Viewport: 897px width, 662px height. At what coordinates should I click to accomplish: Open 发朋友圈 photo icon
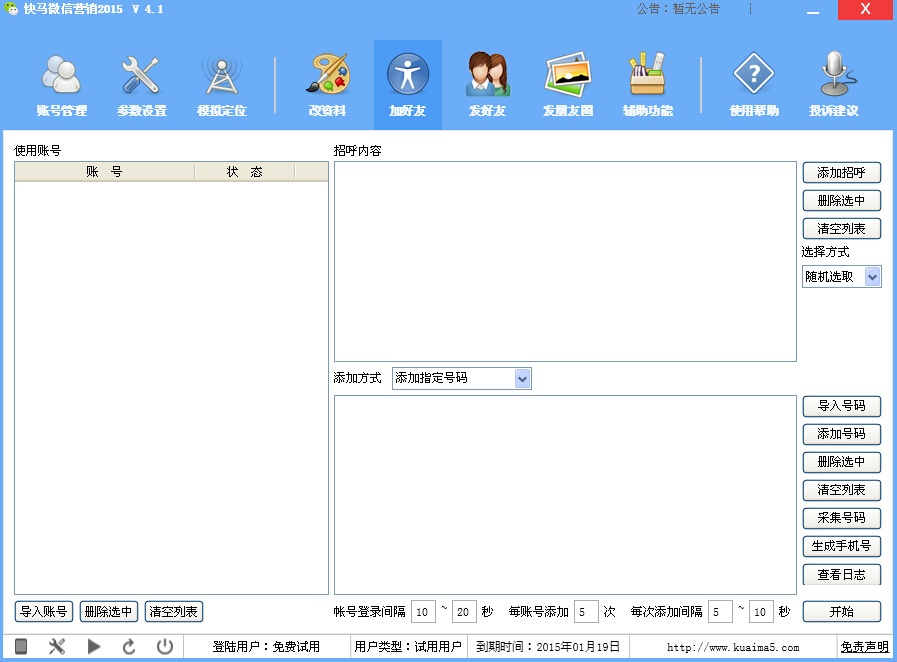pos(567,85)
